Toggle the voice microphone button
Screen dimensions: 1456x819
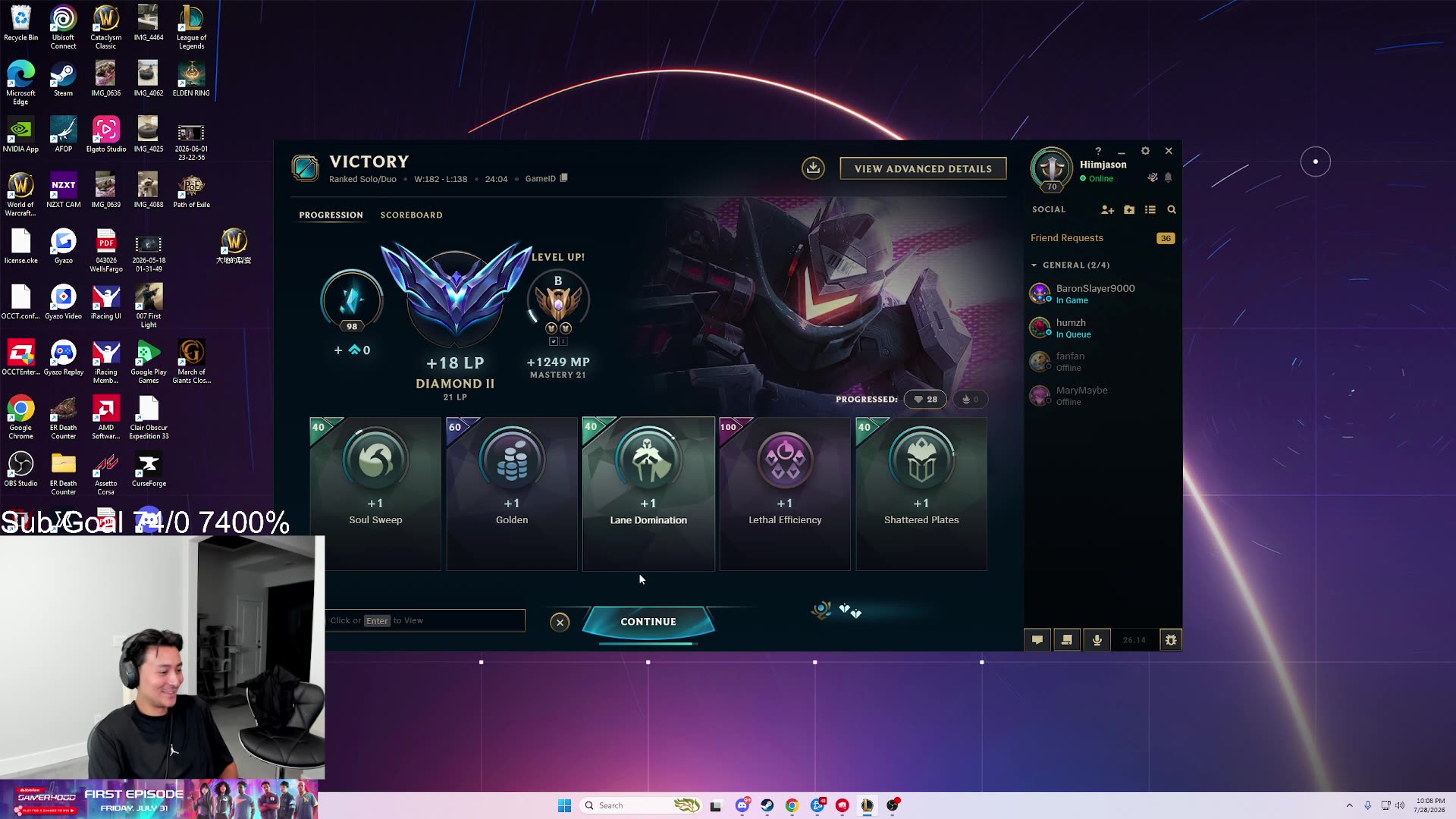pos(1097,640)
